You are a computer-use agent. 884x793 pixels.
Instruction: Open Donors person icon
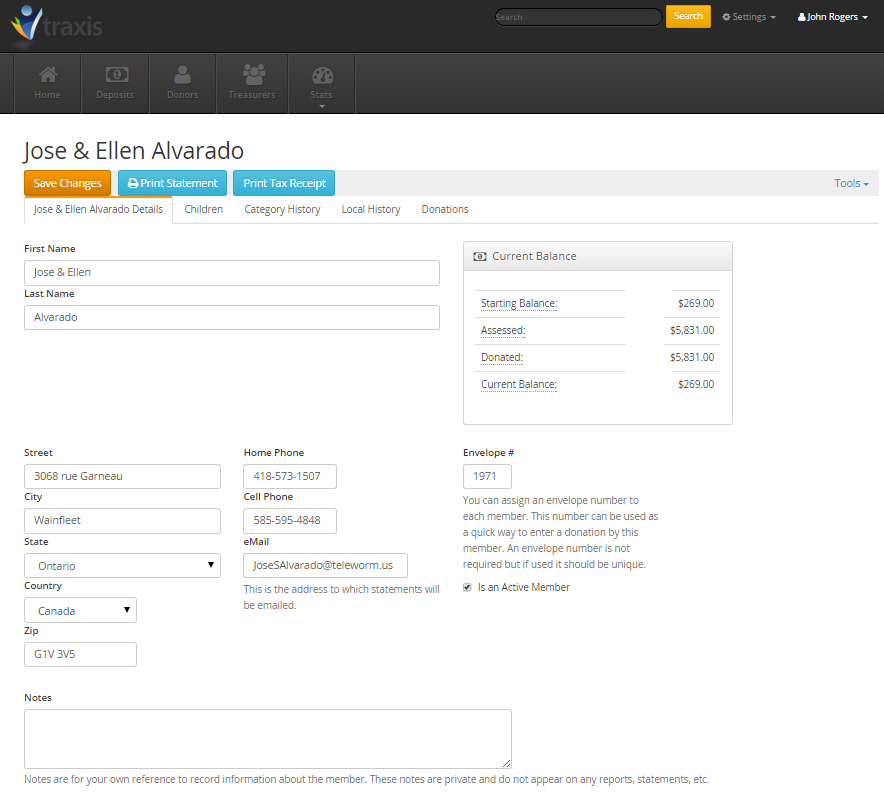pyautogui.click(x=183, y=74)
